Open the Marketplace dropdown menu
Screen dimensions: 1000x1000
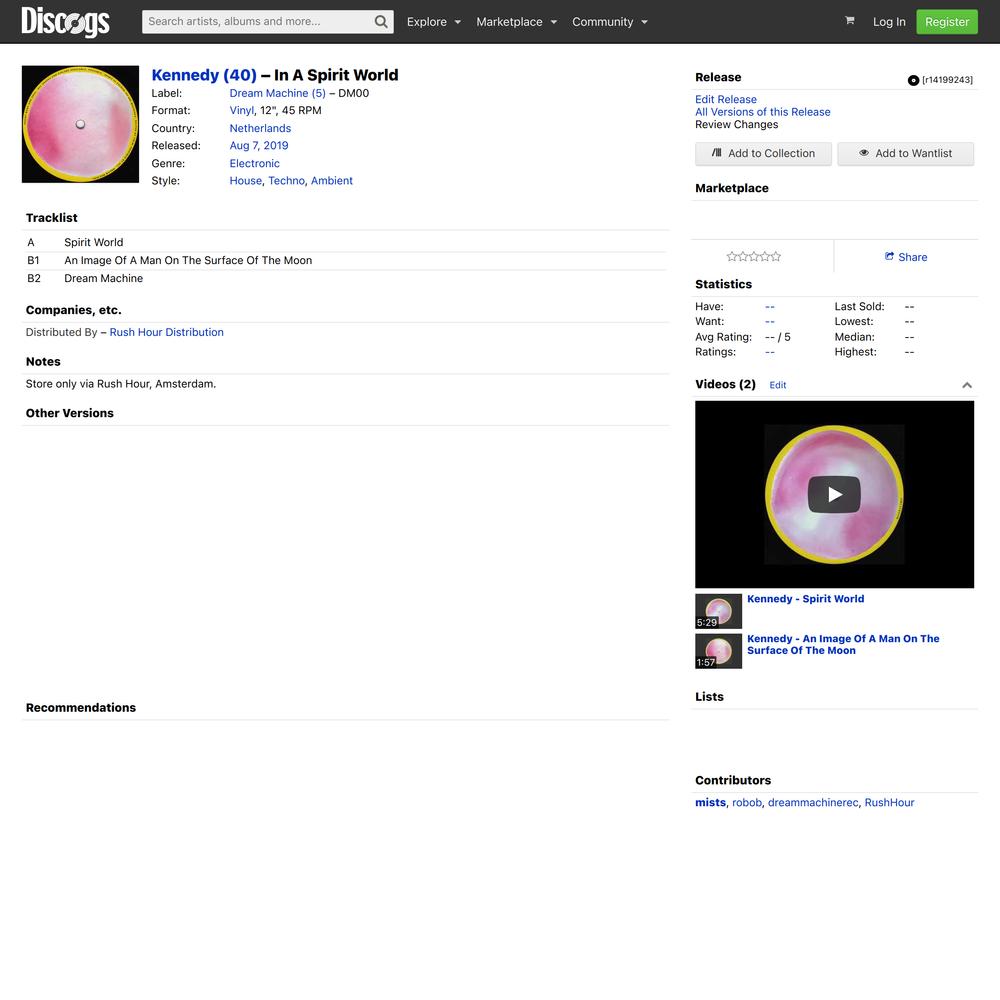[517, 22]
